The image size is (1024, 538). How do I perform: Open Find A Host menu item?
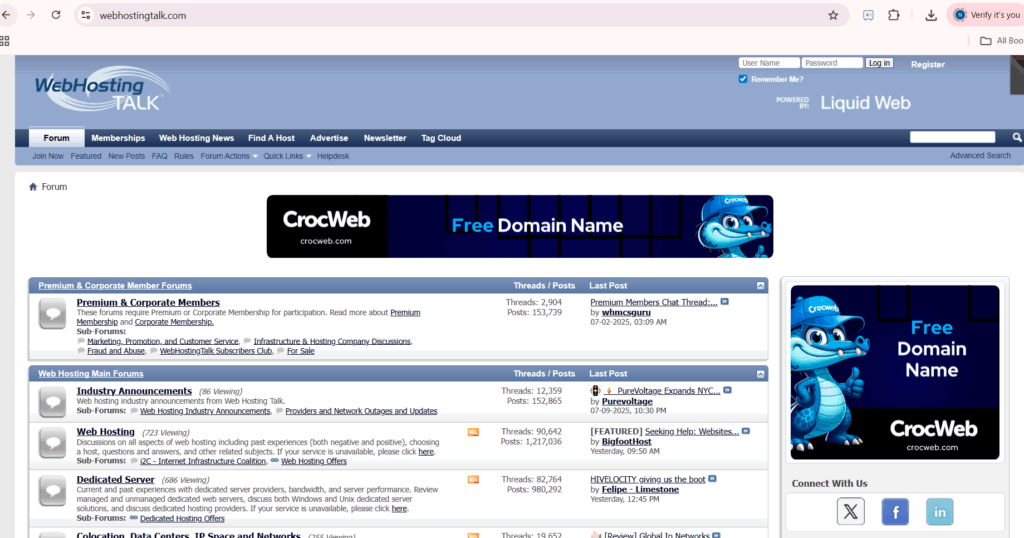point(271,138)
